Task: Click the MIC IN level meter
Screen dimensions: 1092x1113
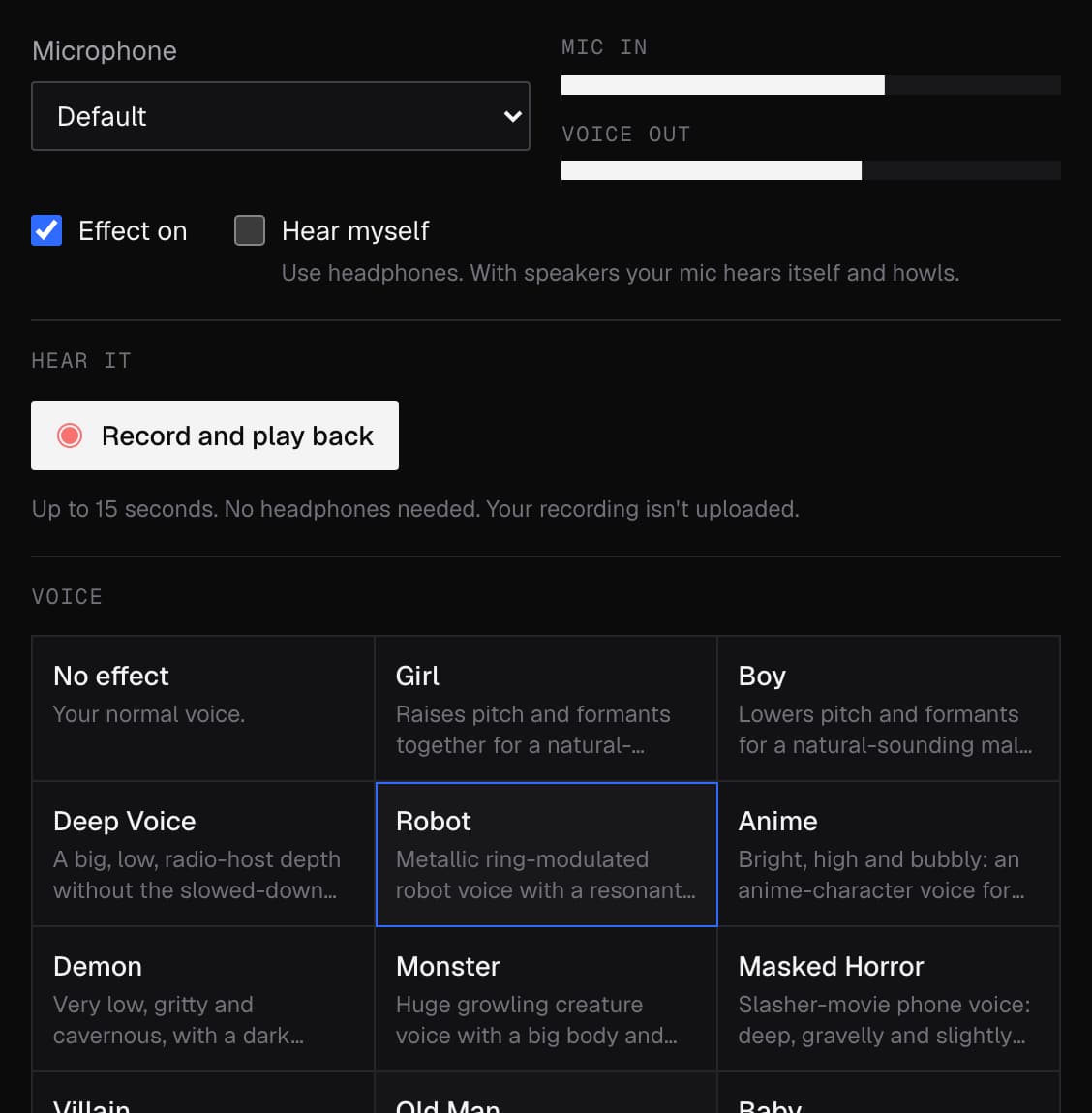Action: coord(811,85)
